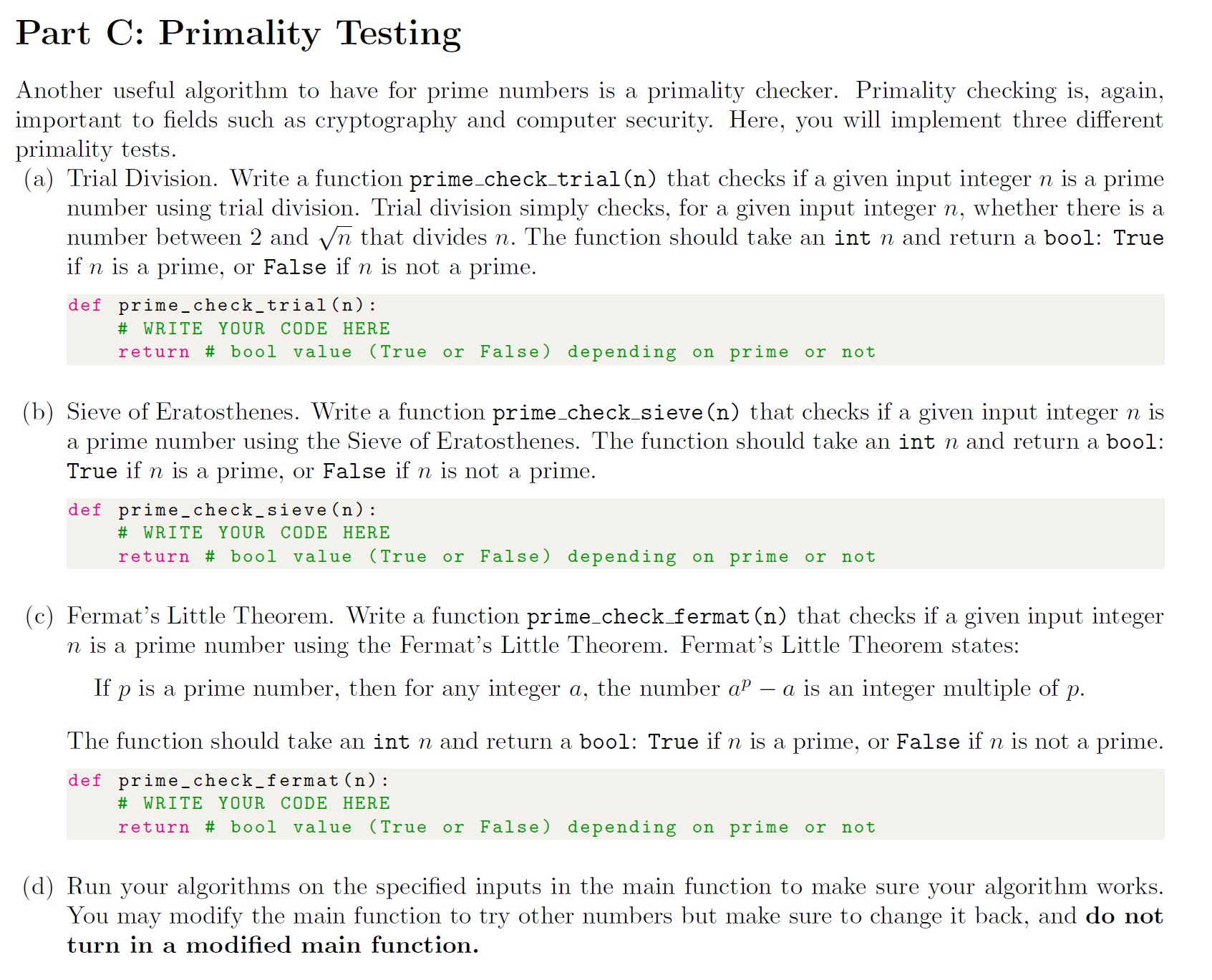Click the "(a)" item label
The image size is (1212, 980).
click(x=38, y=179)
